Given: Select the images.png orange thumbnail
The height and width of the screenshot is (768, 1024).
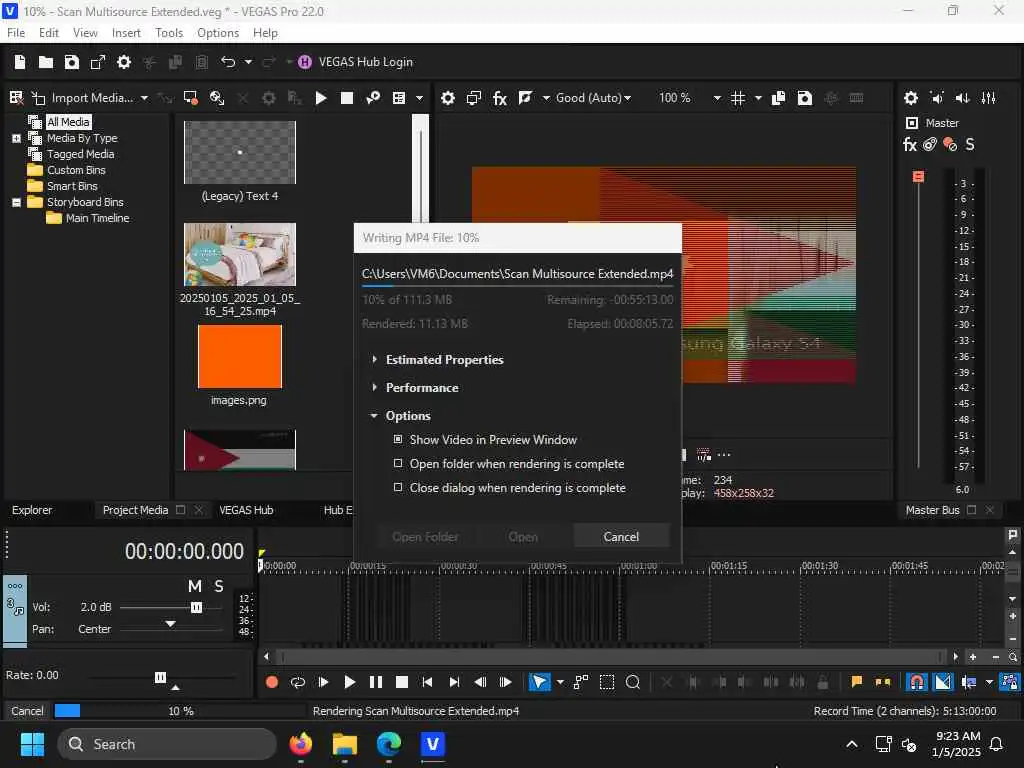Looking at the screenshot, I should pyautogui.click(x=240, y=357).
